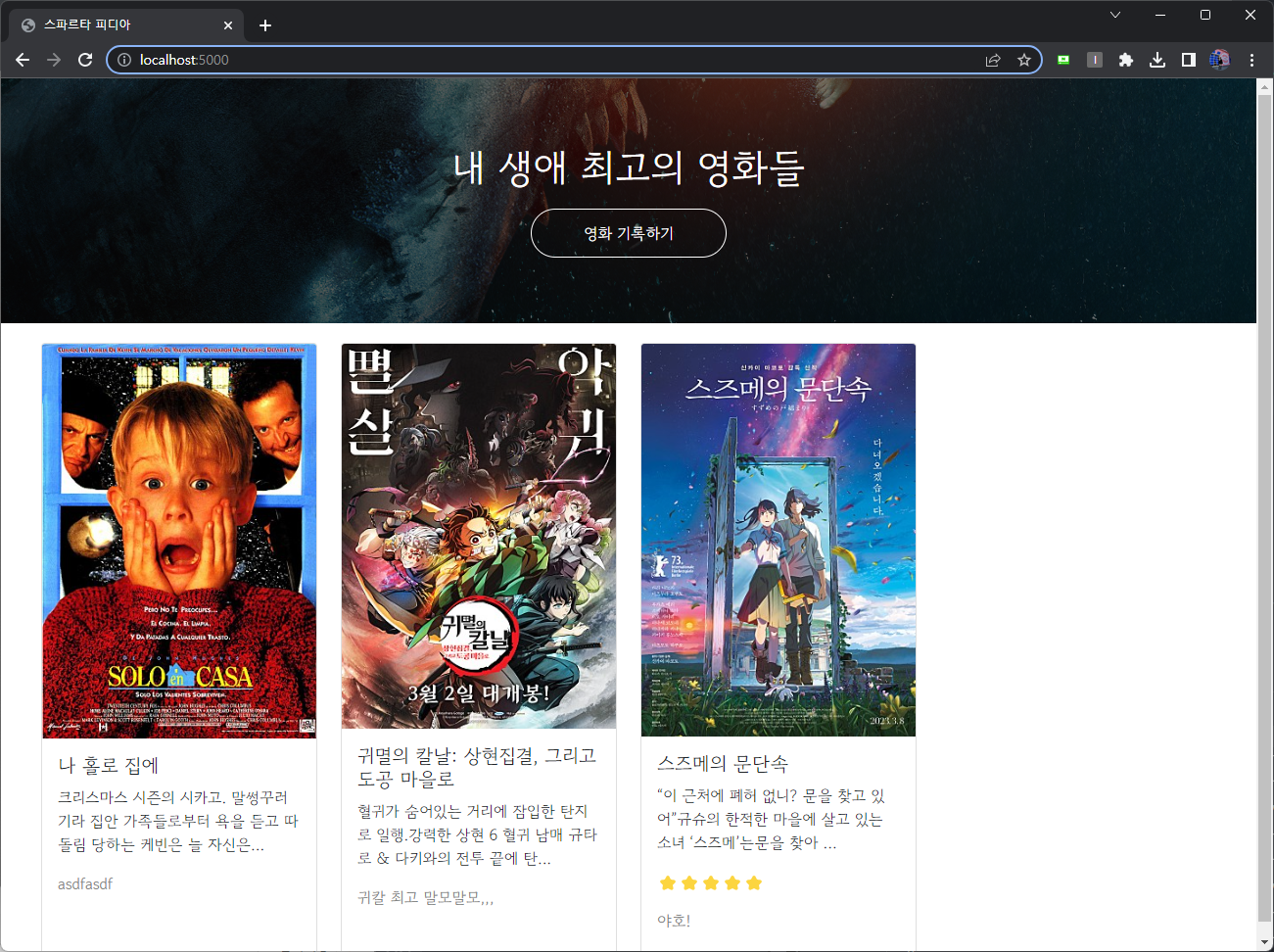The height and width of the screenshot is (952, 1274).
Task: Open the gray square extension icon
Action: [x=1095, y=60]
